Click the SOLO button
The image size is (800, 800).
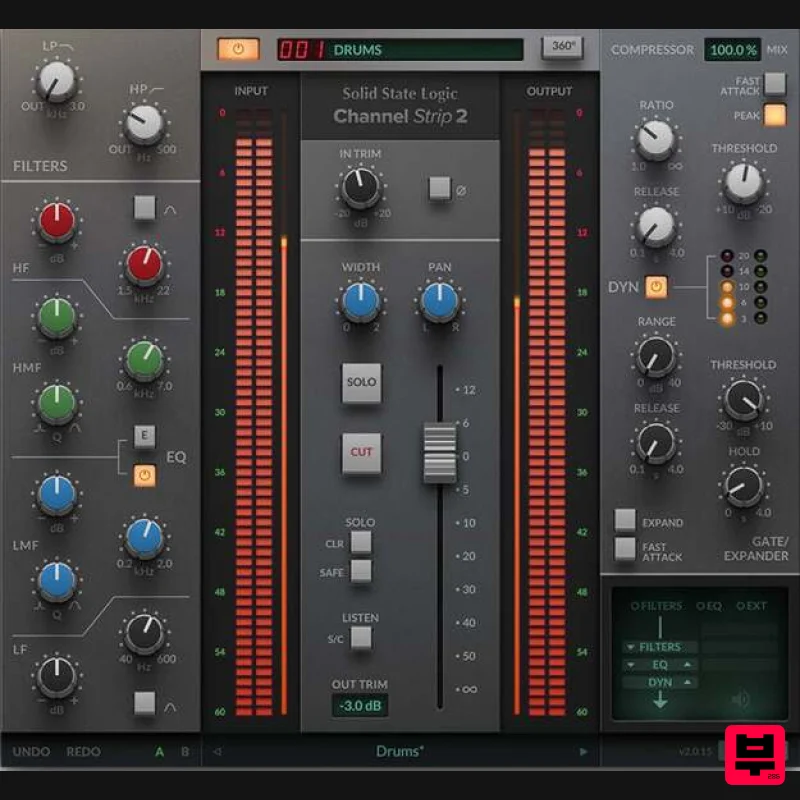pos(361,383)
